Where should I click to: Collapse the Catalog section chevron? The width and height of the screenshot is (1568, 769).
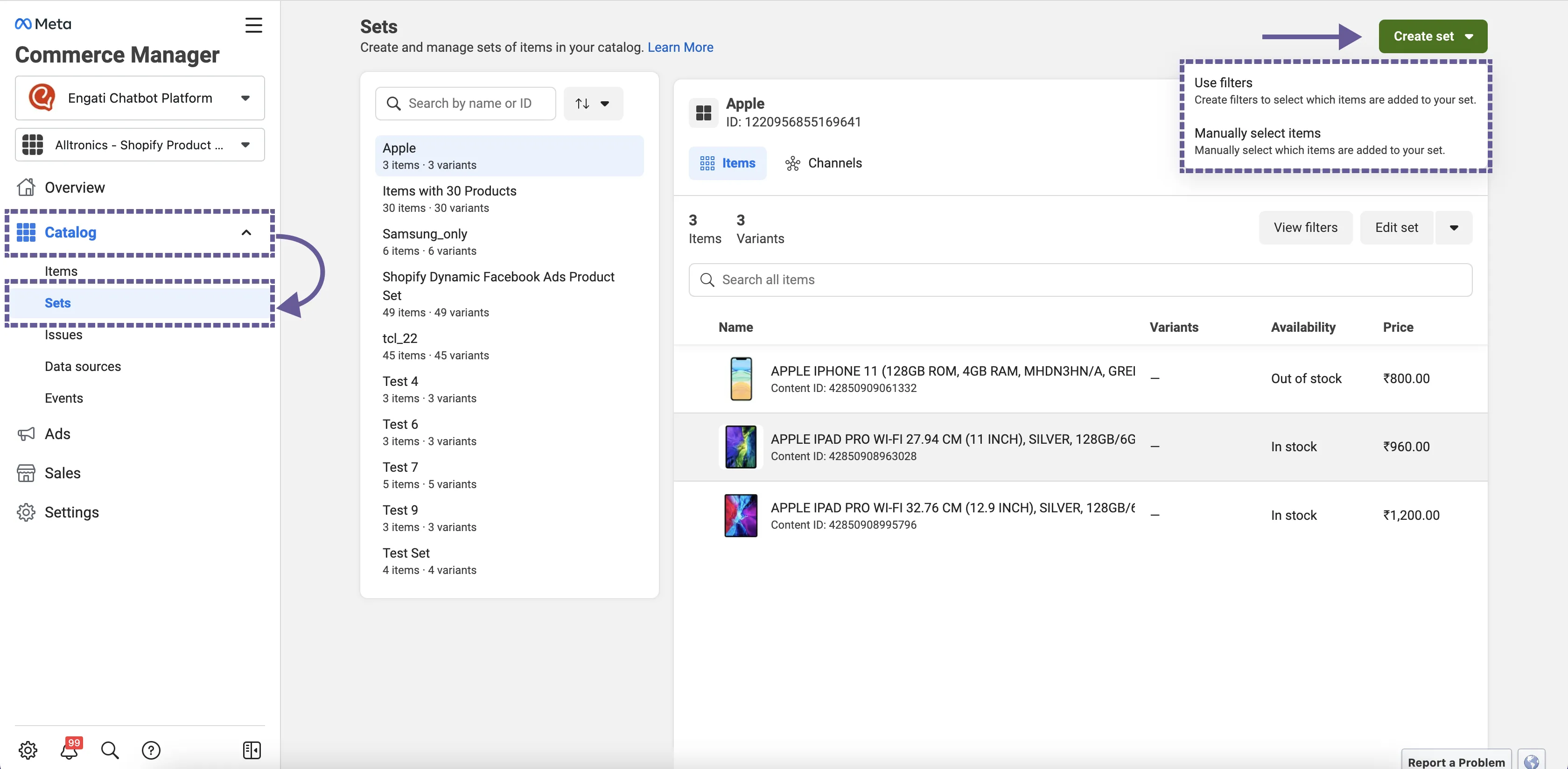[246, 232]
